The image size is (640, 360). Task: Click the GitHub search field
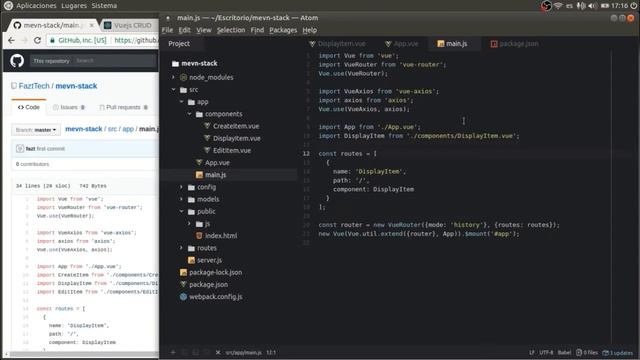coord(115,61)
